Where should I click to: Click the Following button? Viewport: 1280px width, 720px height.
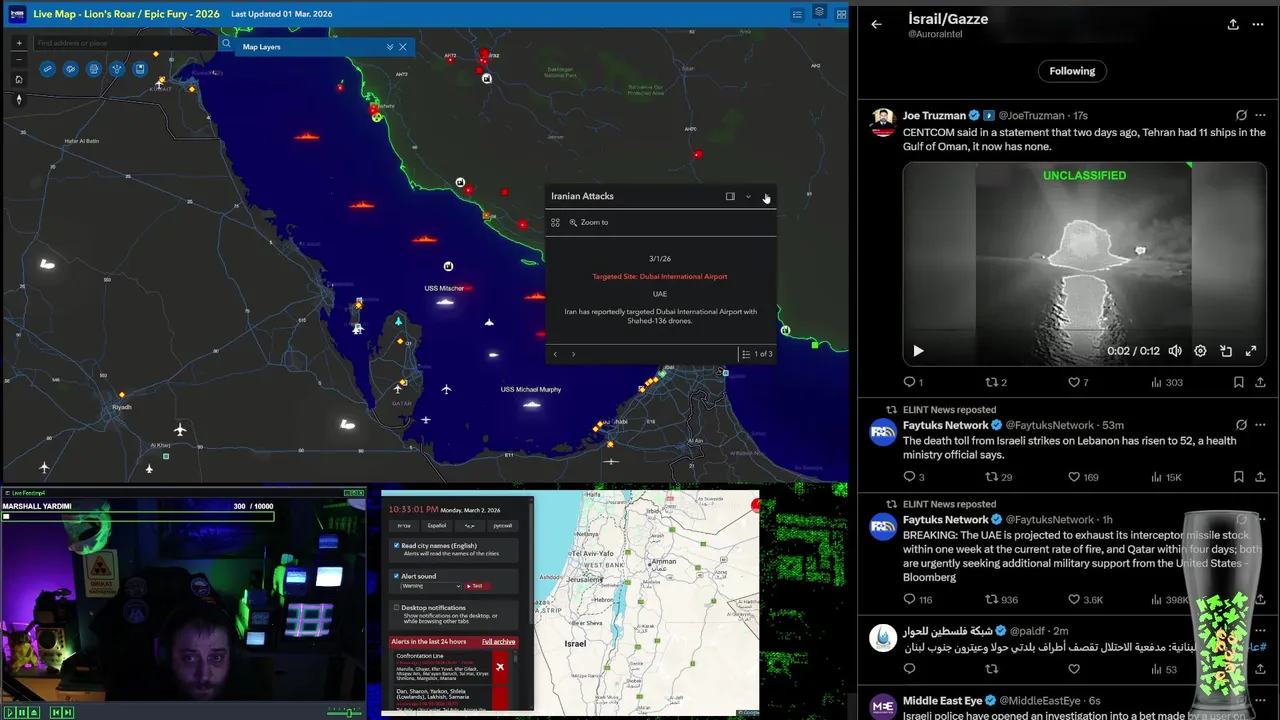(1072, 71)
